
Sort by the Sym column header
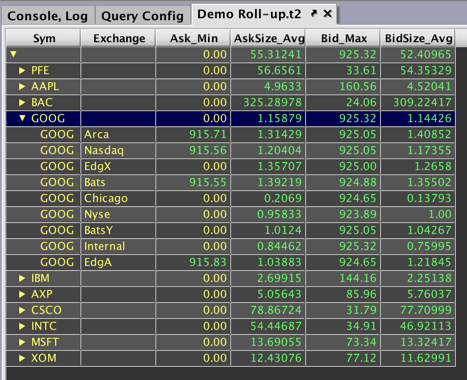click(43, 38)
